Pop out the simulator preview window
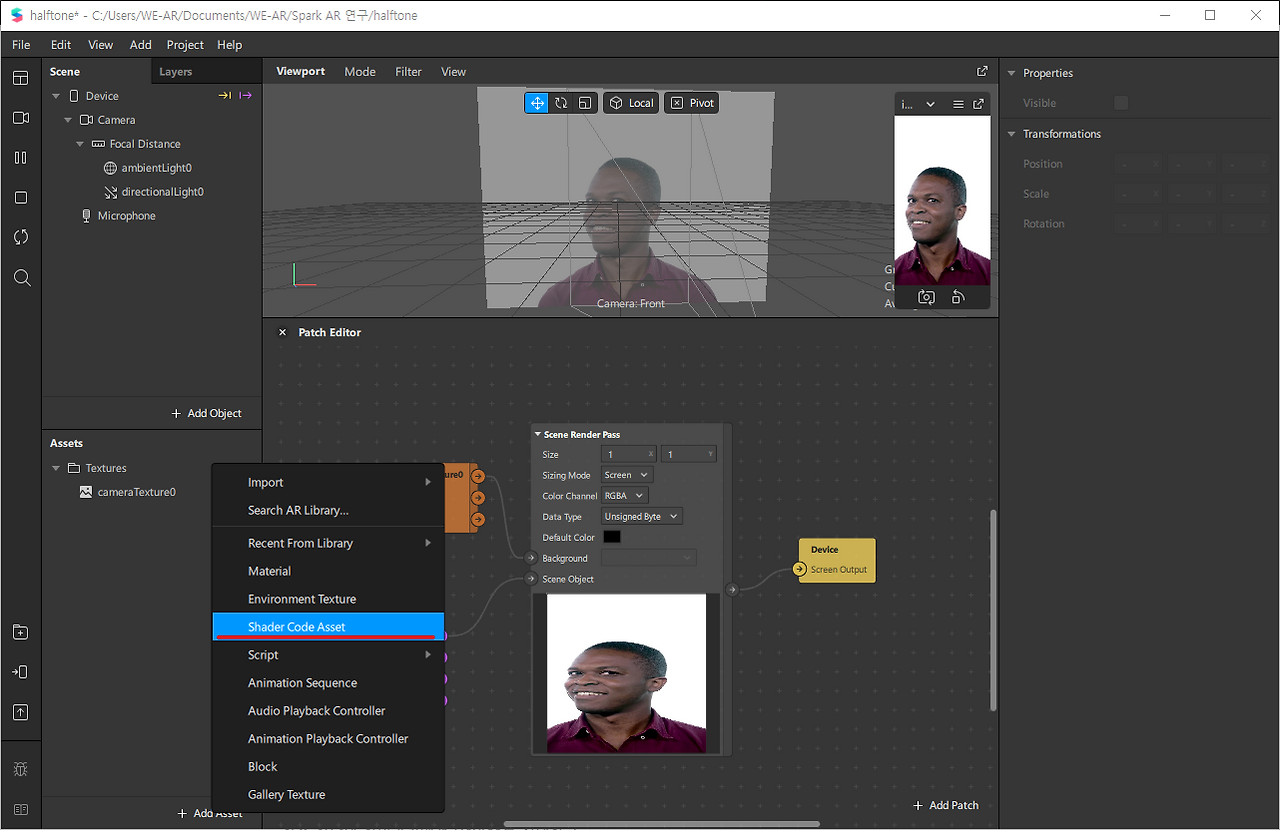The height and width of the screenshot is (830, 1280). coord(979,104)
